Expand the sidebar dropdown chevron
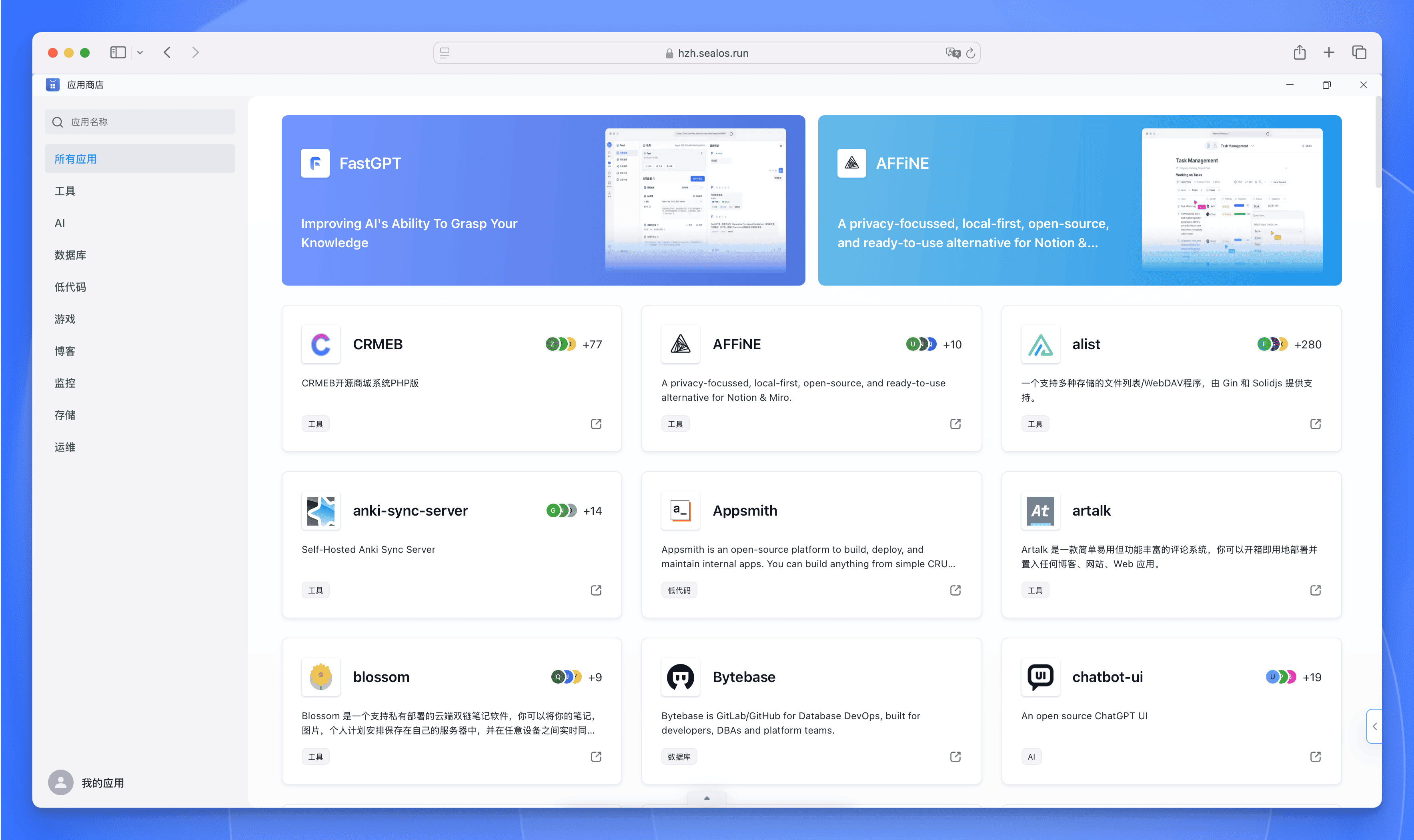 tap(140, 53)
